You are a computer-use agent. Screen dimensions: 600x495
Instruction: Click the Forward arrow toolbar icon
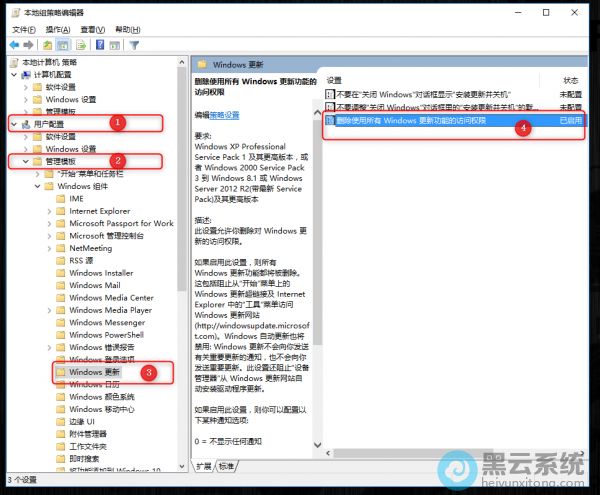coord(28,45)
